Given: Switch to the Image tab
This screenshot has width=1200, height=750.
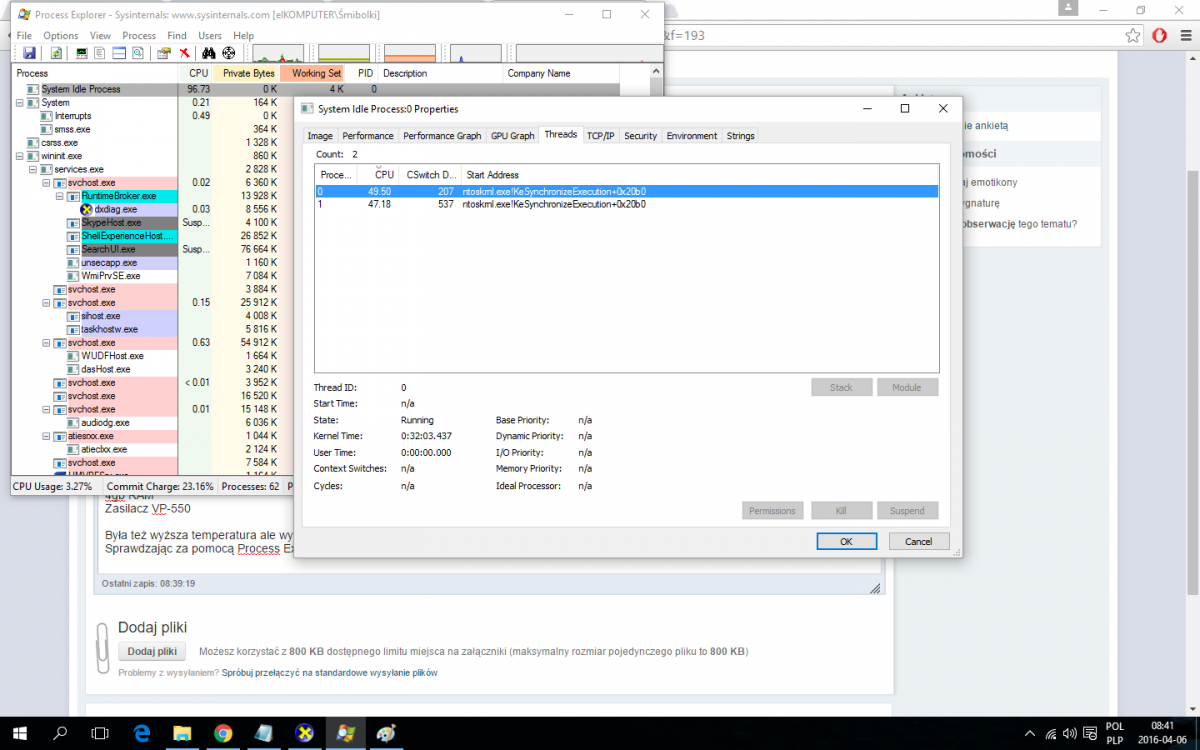Looking at the screenshot, I should [x=320, y=135].
